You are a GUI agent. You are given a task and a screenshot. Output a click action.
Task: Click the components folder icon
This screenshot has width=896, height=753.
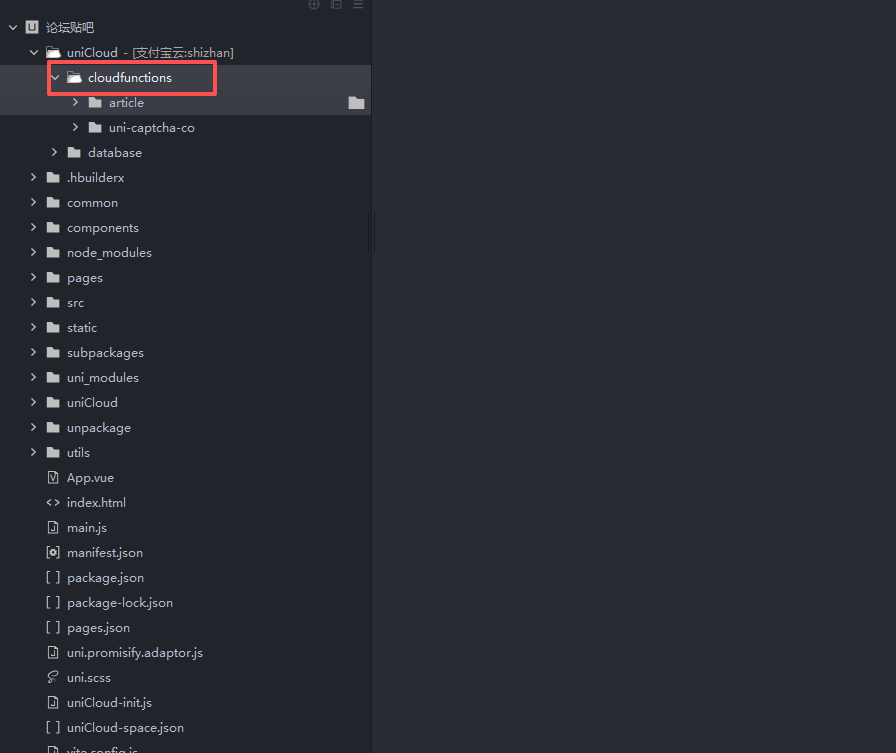[x=53, y=227]
